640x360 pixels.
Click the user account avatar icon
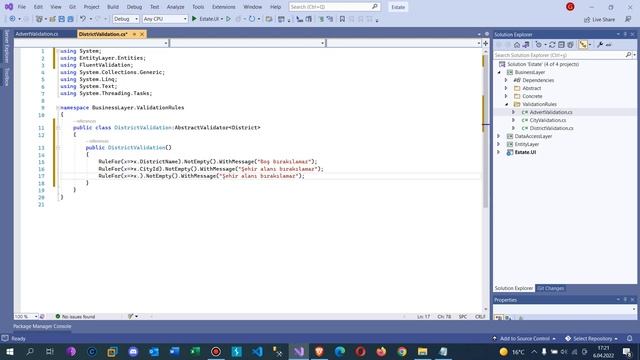[570, 7]
